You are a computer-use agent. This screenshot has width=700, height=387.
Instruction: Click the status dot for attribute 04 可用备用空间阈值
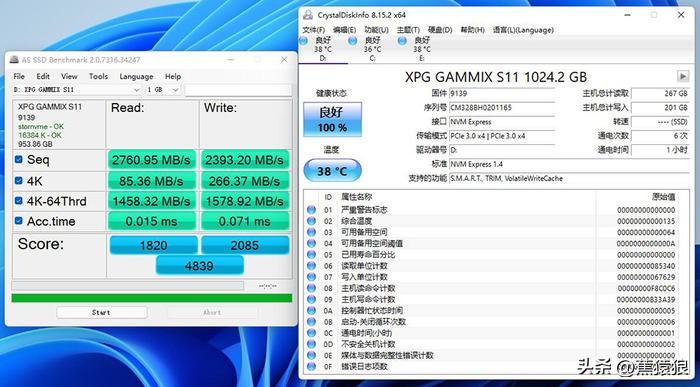click(x=311, y=243)
